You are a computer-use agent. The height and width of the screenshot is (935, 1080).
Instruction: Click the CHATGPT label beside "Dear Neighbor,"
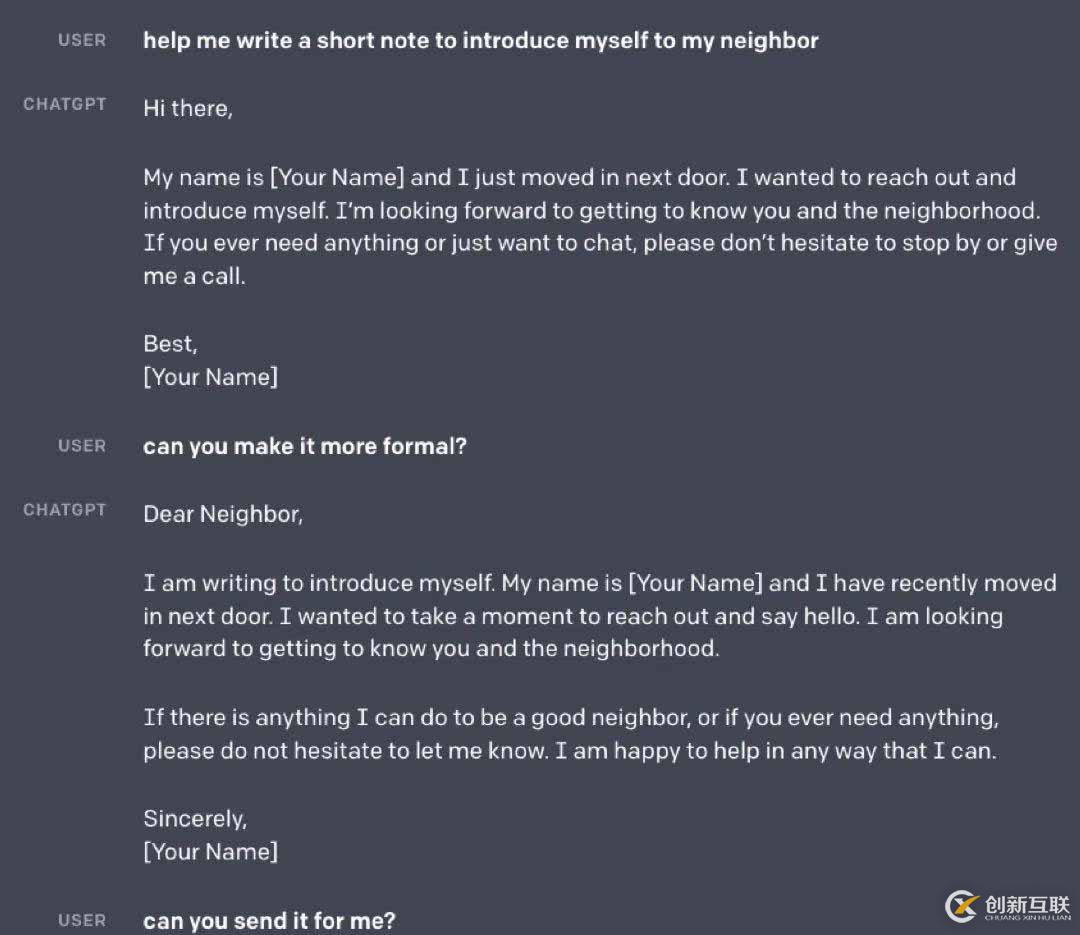click(65, 510)
